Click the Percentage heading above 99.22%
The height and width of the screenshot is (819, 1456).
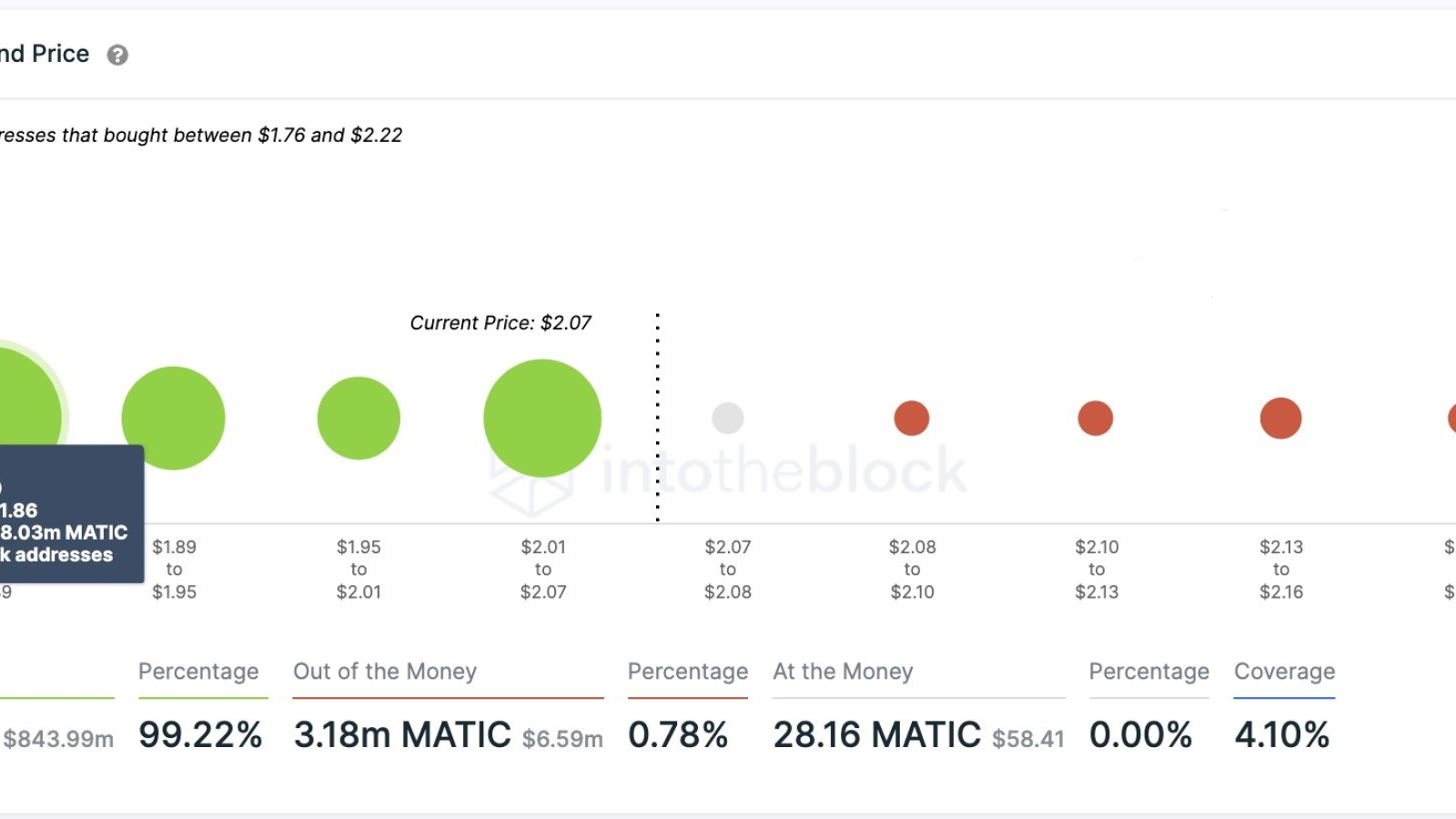coord(198,672)
